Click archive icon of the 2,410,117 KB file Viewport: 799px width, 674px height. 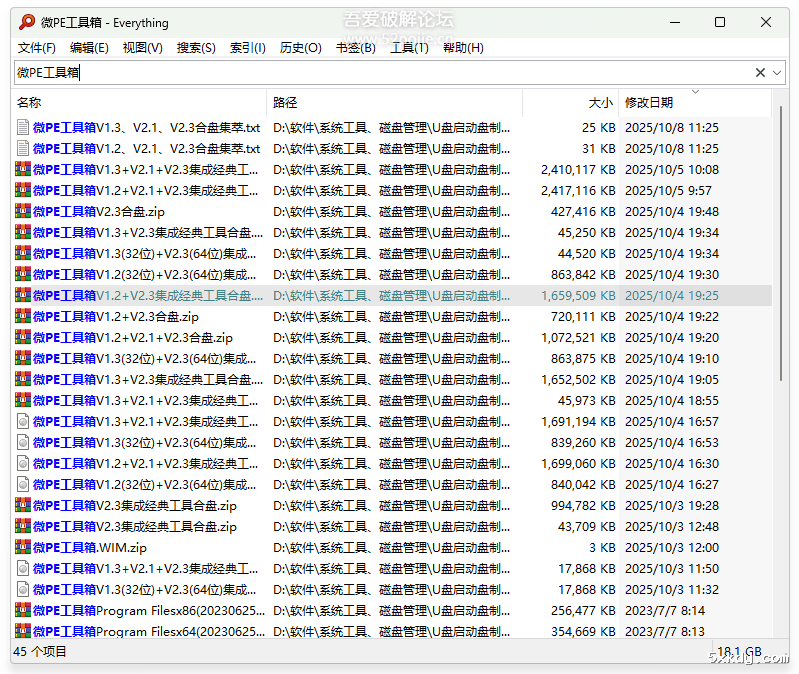point(23,169)
